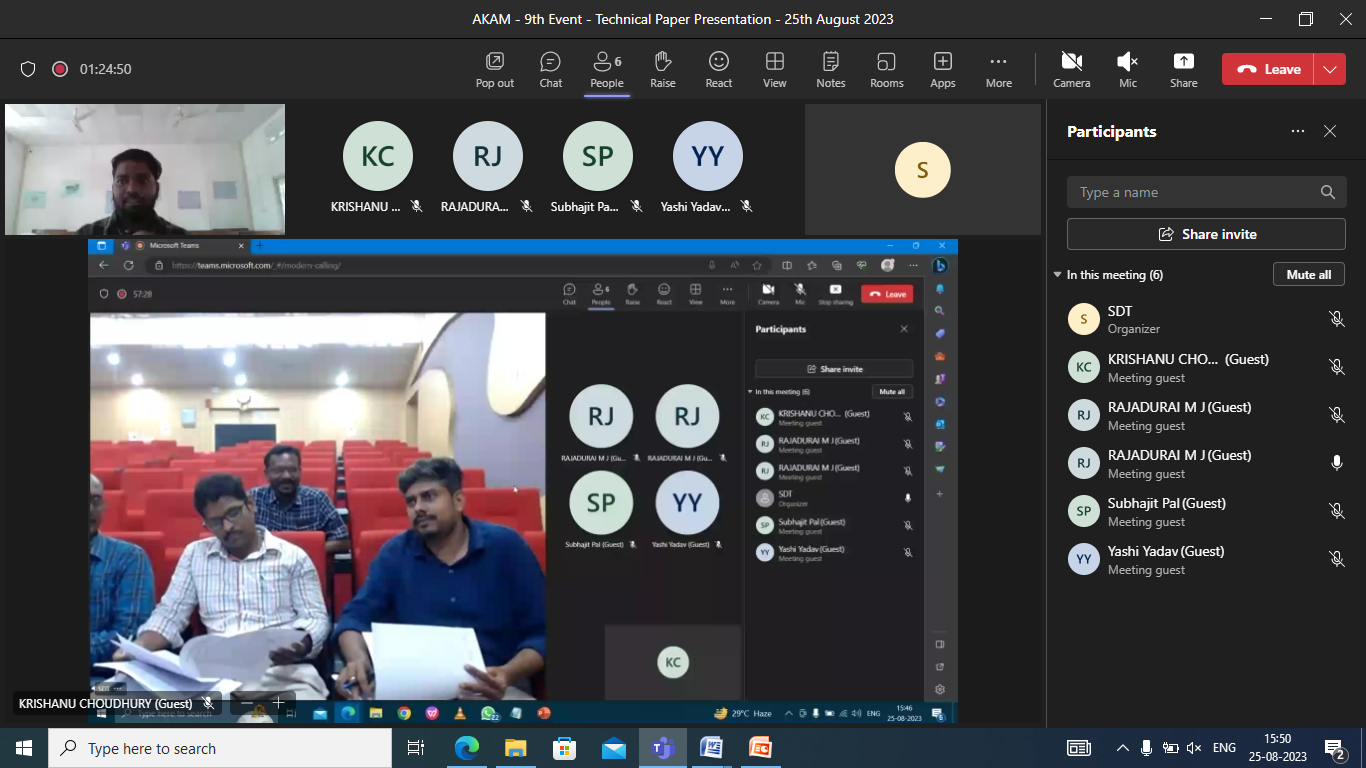Open the Chat panel
The image size is (1366, 768).
click(550, 69)
